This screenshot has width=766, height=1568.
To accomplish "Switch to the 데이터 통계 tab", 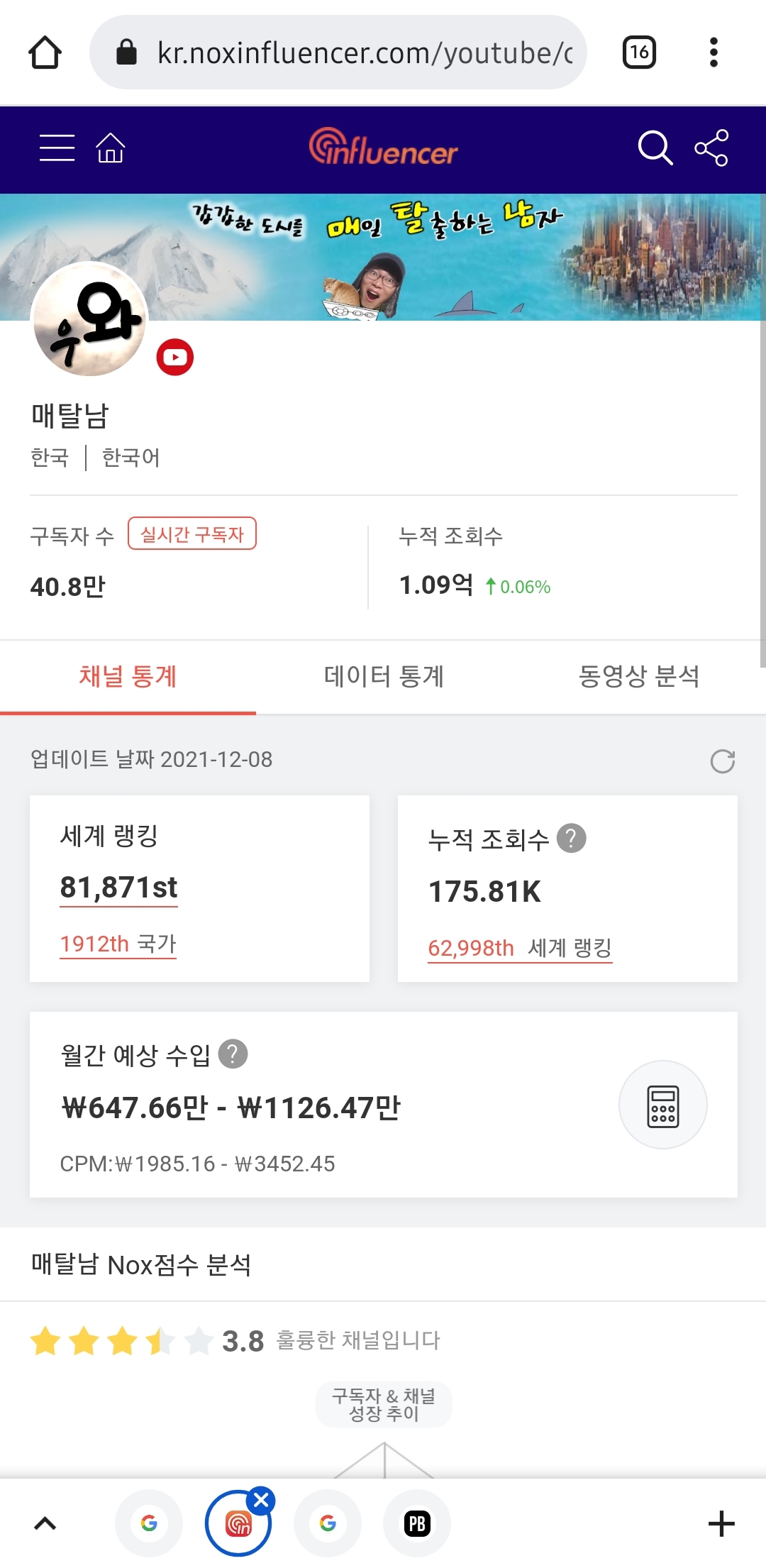I will coord(384,676).
